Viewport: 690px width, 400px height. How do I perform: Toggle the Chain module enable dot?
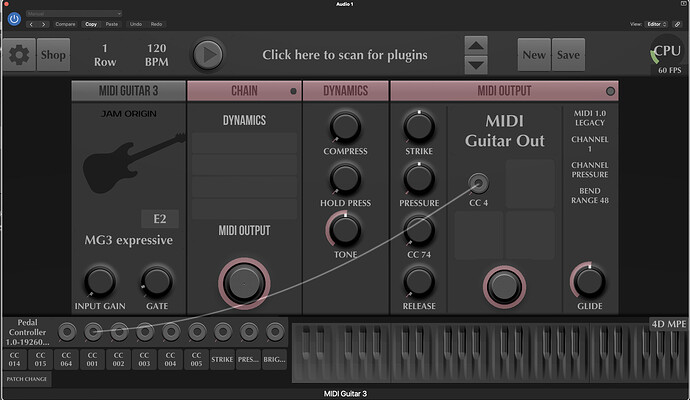(293, 91)
